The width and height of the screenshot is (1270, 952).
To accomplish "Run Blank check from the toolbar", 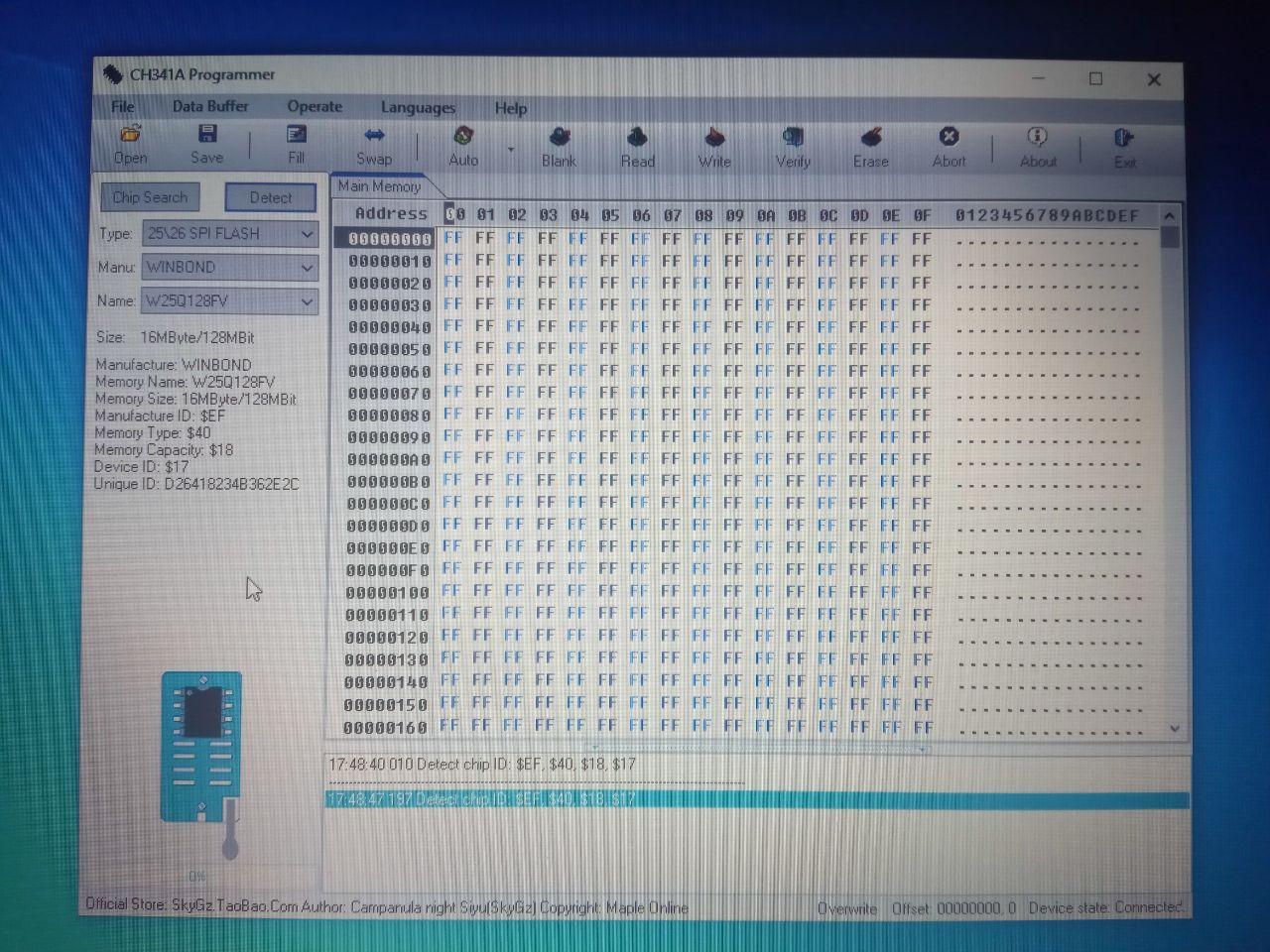I will pyautogui.click(x=559, y=147).
